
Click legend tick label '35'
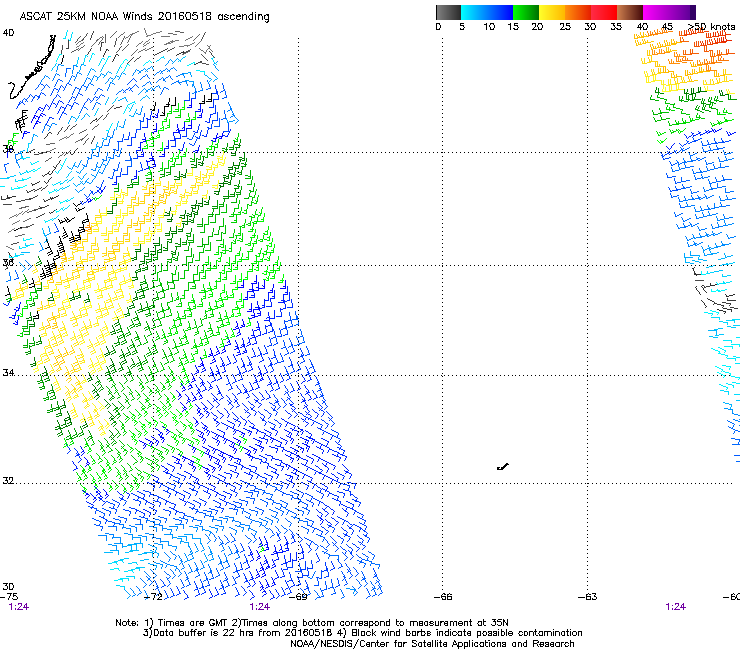[x=616, y=27]
